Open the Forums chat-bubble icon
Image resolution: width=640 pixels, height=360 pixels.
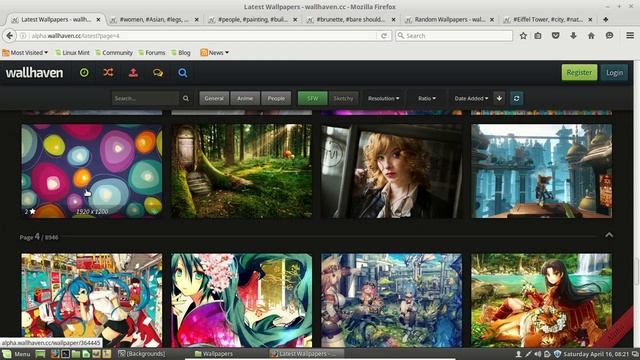click(158, 73)
